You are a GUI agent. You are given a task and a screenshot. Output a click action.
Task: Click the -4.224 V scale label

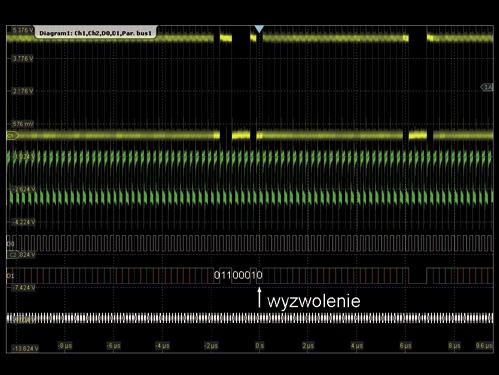click(23, 222)
